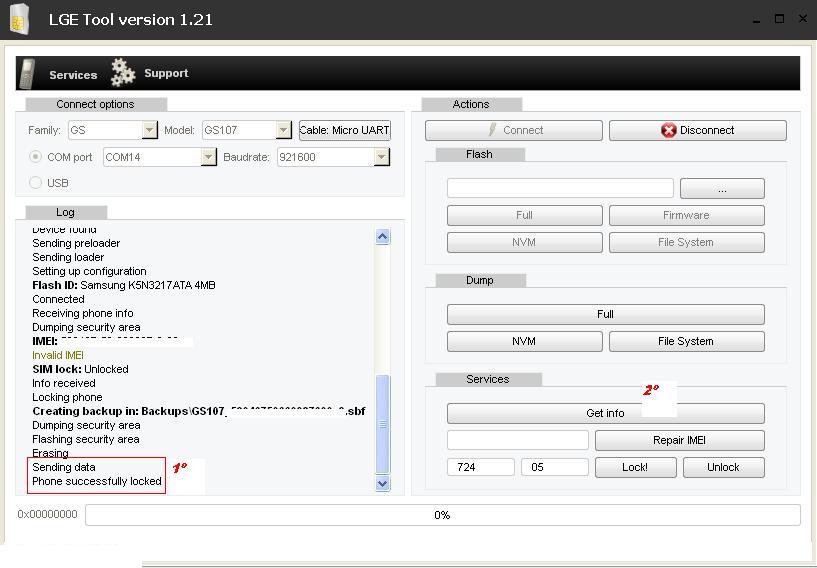Click the Dump Full button
Viewport: 817px width, 568px height.
coord(605,314)
